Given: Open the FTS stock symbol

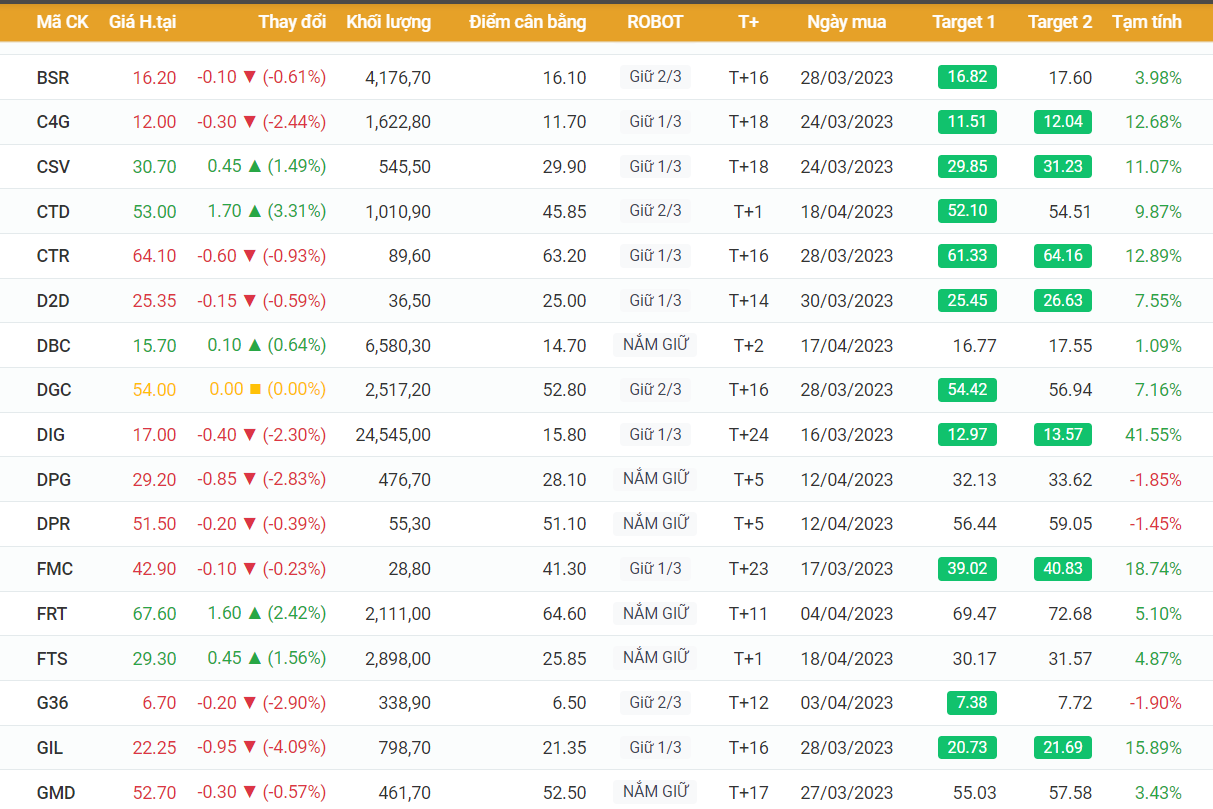Looking at the screenshot, I should pyautogui.click(x=51, y=659).
